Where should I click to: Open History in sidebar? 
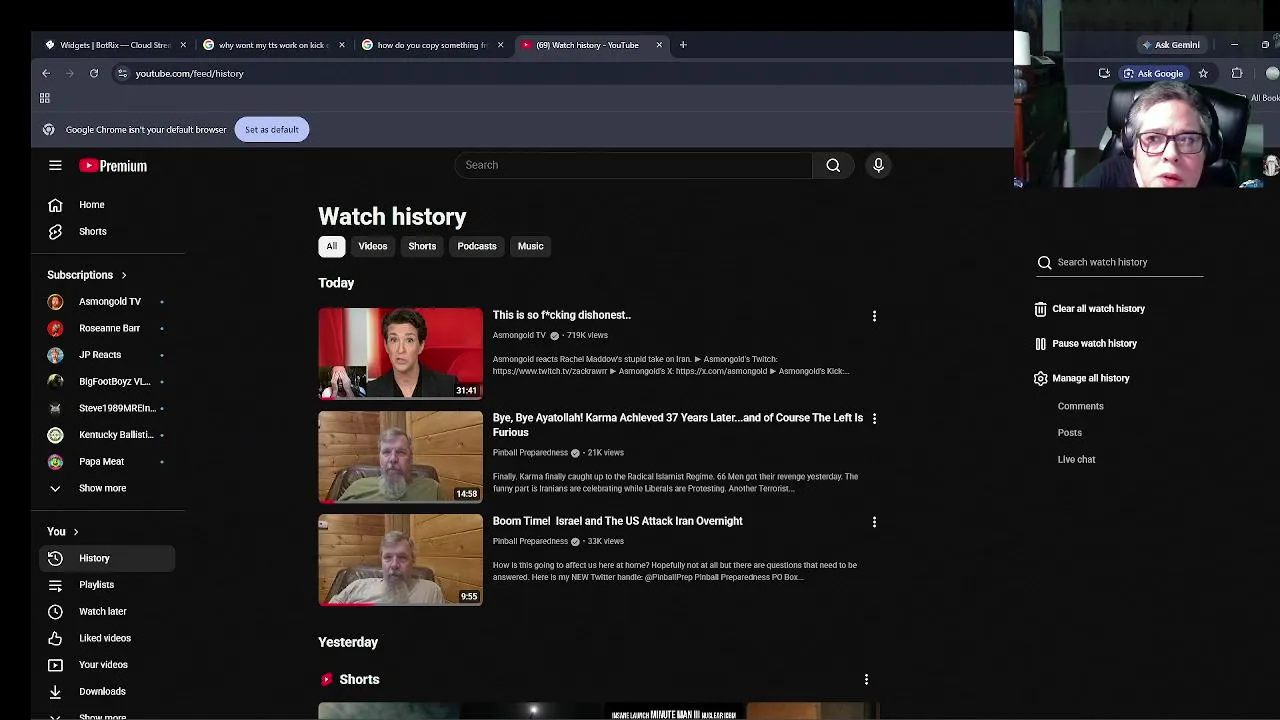click(108, 558)
